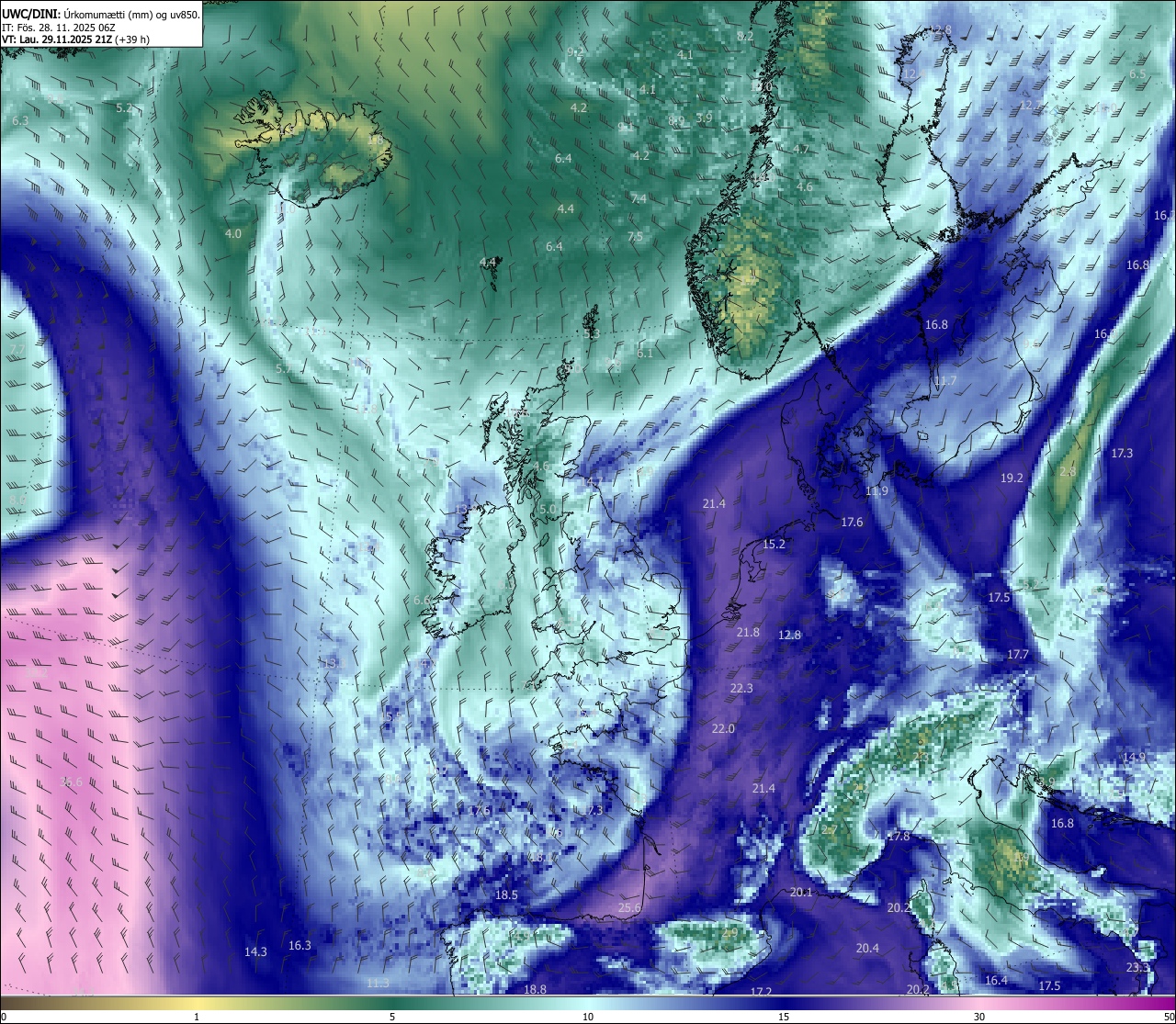Viewport: 1176px width, 1024px height.
Task: Click the map value '19.2'
Action: coord(1012,478)
